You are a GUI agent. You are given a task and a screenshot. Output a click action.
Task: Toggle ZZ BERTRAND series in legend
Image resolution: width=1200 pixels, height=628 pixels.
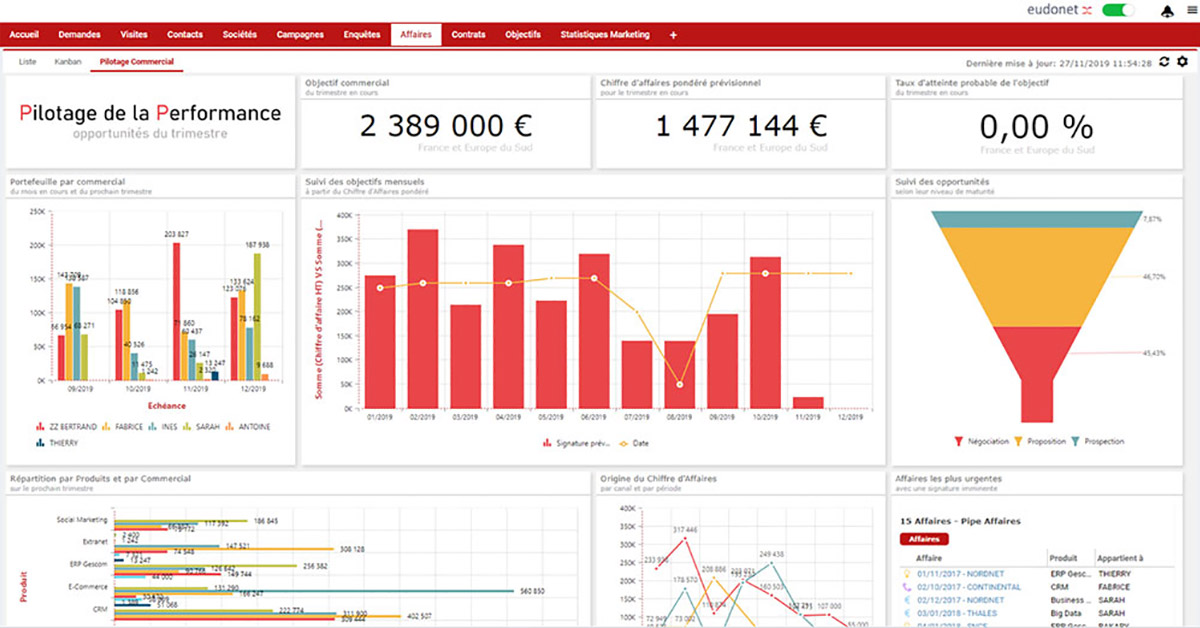[66, 427]
